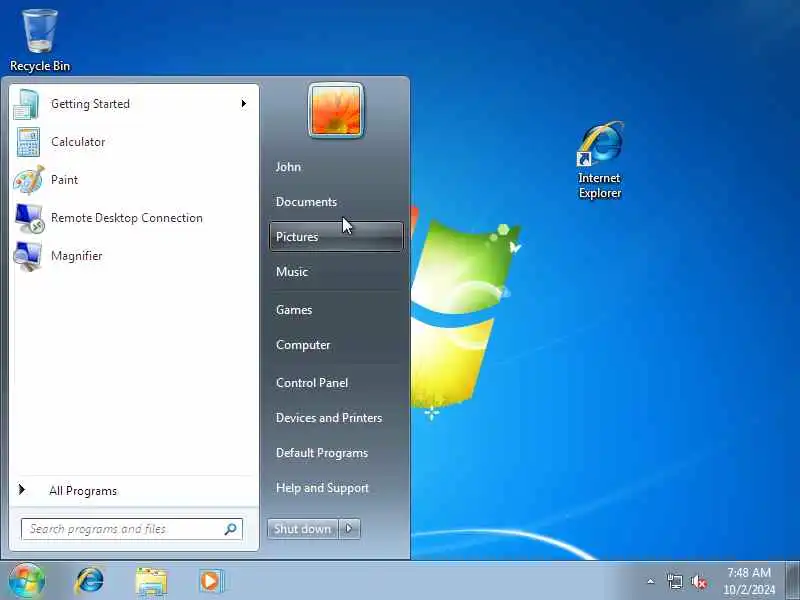Show hidden tray icons arrow
Screen dimensions: 800x600
(x=651, y=581)
